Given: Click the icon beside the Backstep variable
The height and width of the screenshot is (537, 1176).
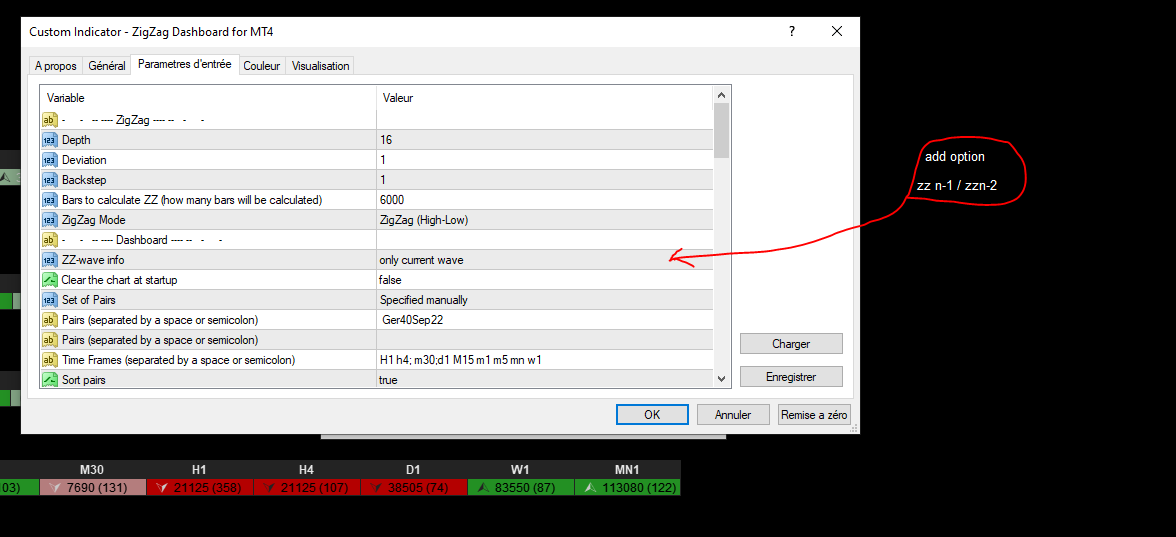Looking at the screenshot, I should coord(50,180).
